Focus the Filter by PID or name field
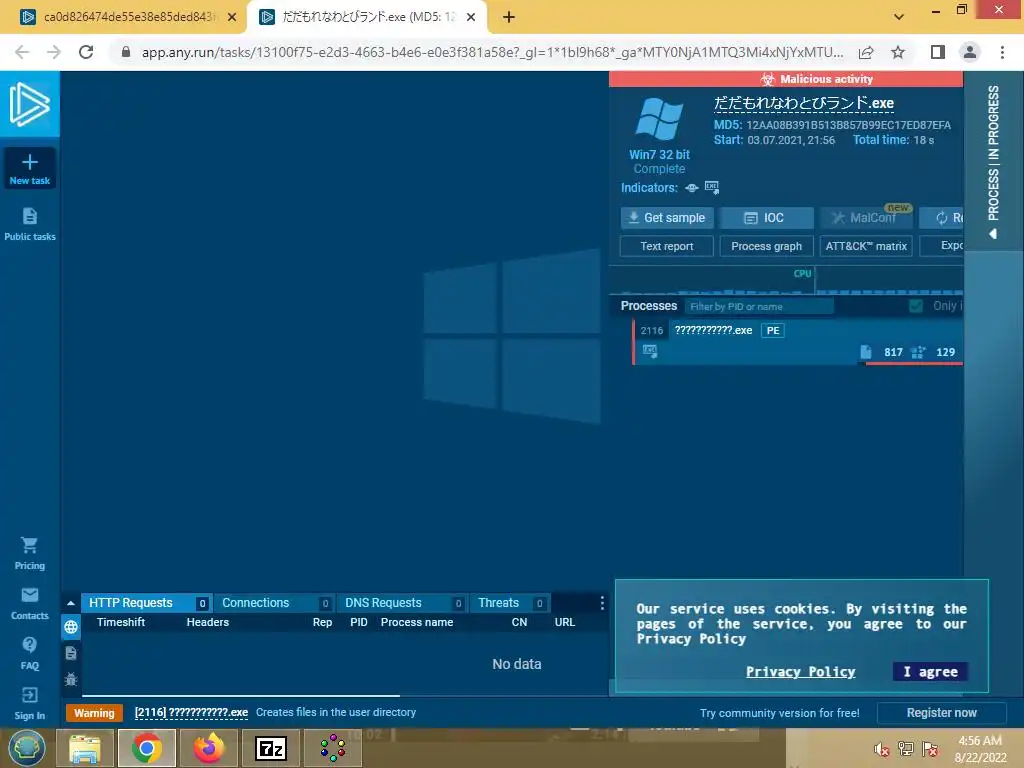This screenshot has height=768, width=1024. tap(759, 306)
